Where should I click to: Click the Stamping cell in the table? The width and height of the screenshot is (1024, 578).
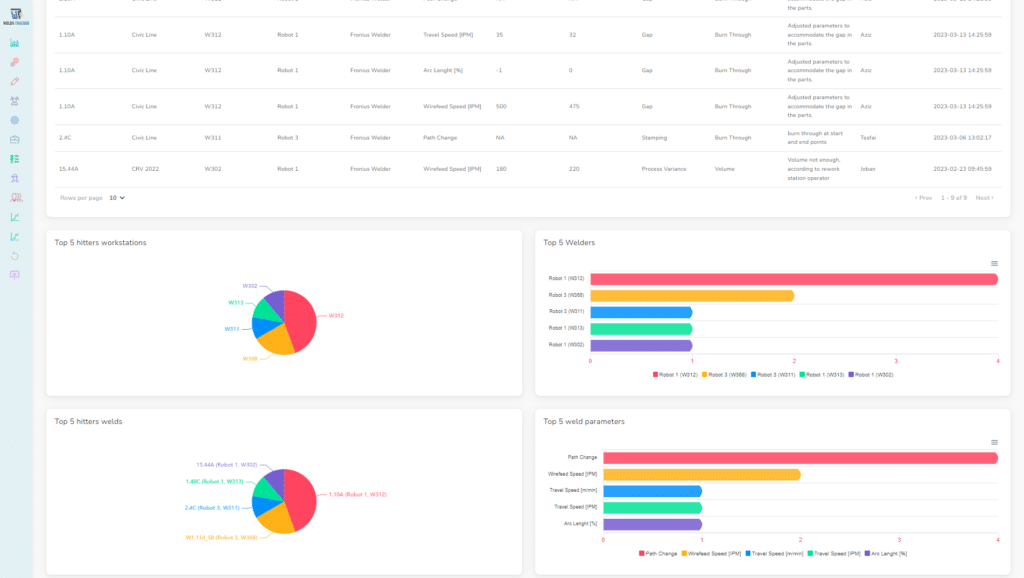click(654, 138)
